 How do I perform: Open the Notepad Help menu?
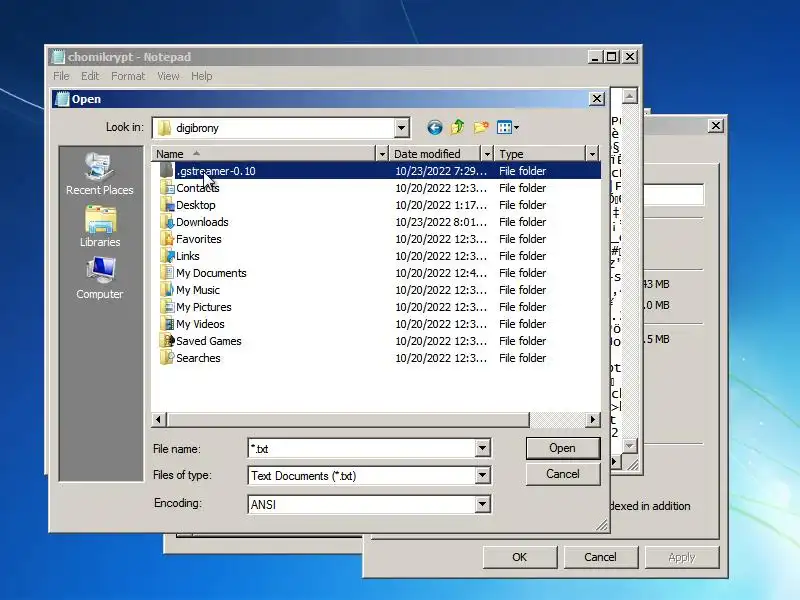202,76
